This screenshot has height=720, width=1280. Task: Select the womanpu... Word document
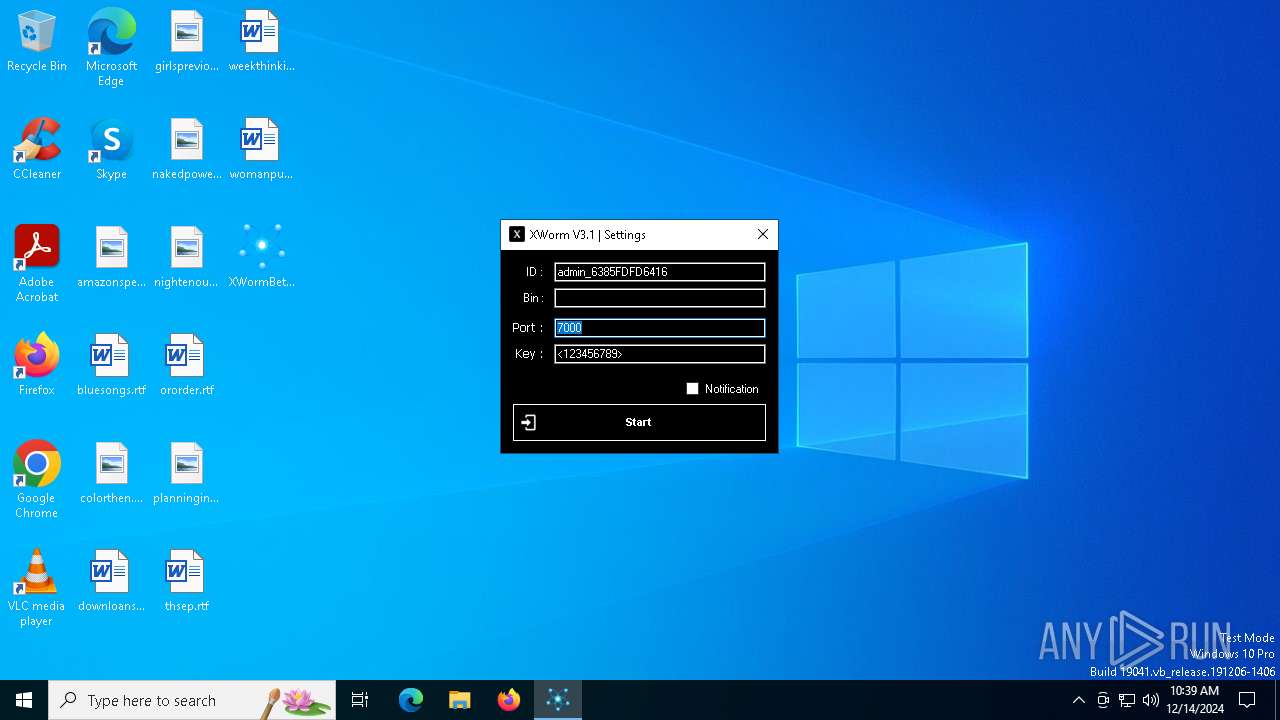pyautogui.click(x=261, y=150)
